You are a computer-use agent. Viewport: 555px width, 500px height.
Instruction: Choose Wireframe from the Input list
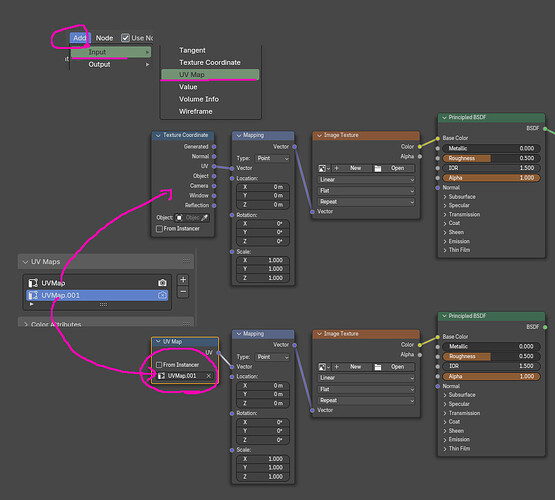click(x=195, y=111)
